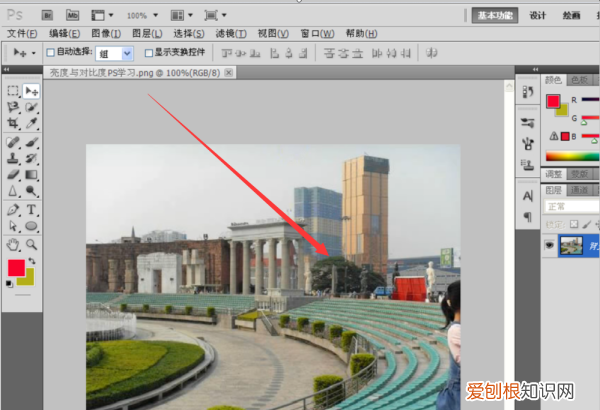Select the Hand tool
The height and width of the screenshot is (410, 600).
point(13,243)
